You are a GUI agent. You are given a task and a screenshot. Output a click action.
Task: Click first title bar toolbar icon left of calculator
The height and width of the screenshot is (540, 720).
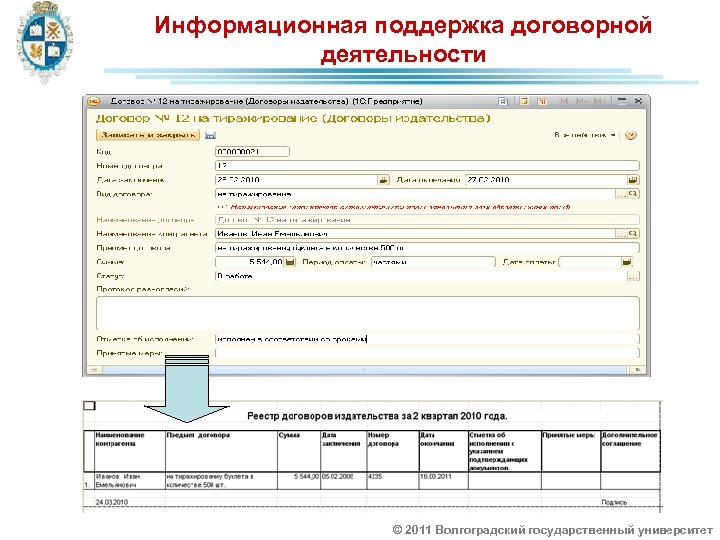(503, 101)
